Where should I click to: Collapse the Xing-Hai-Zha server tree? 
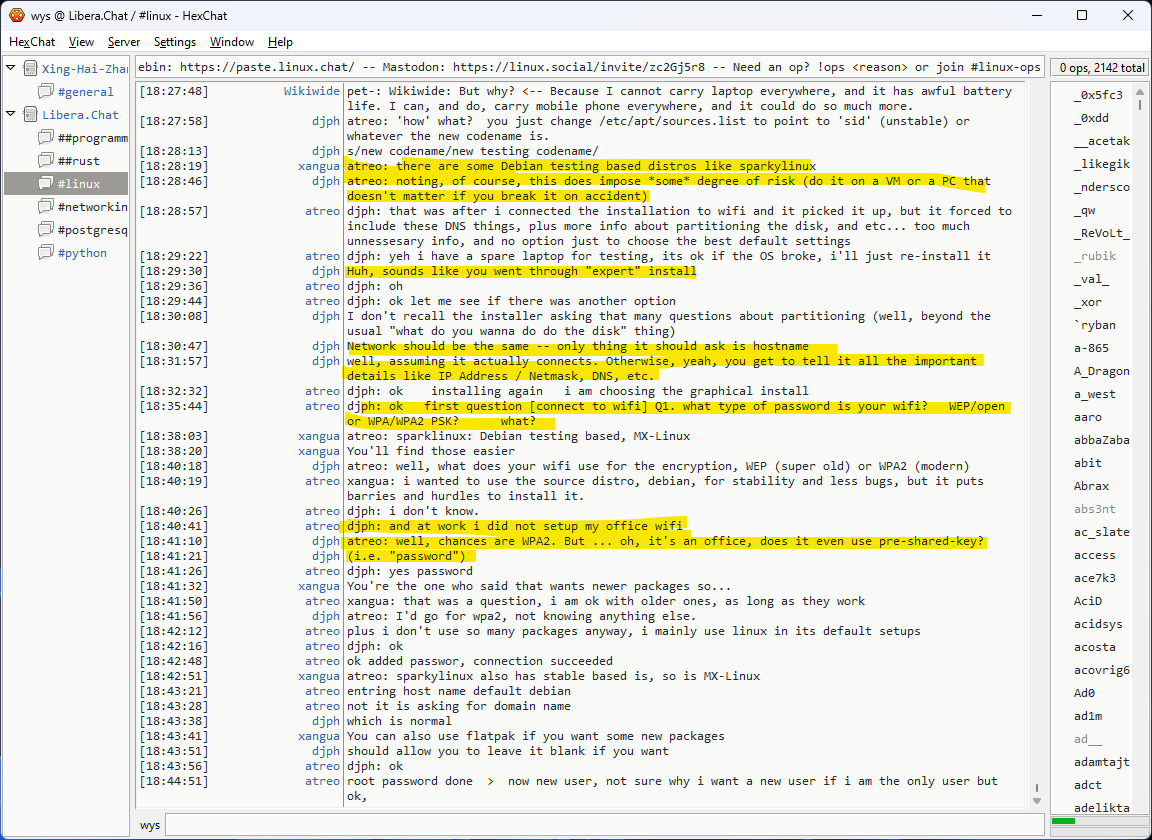[x=11, y=69]
